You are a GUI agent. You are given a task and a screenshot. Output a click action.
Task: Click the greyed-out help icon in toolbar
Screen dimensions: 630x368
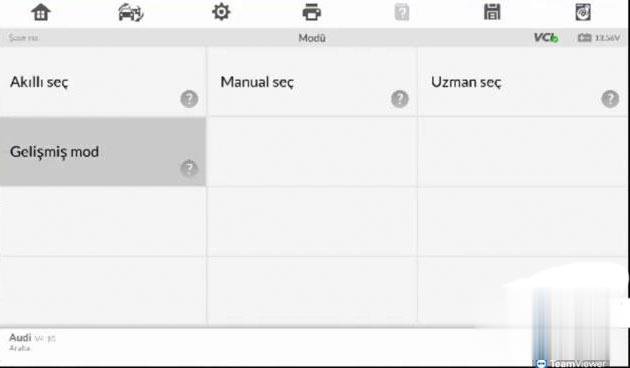point(402,12)
